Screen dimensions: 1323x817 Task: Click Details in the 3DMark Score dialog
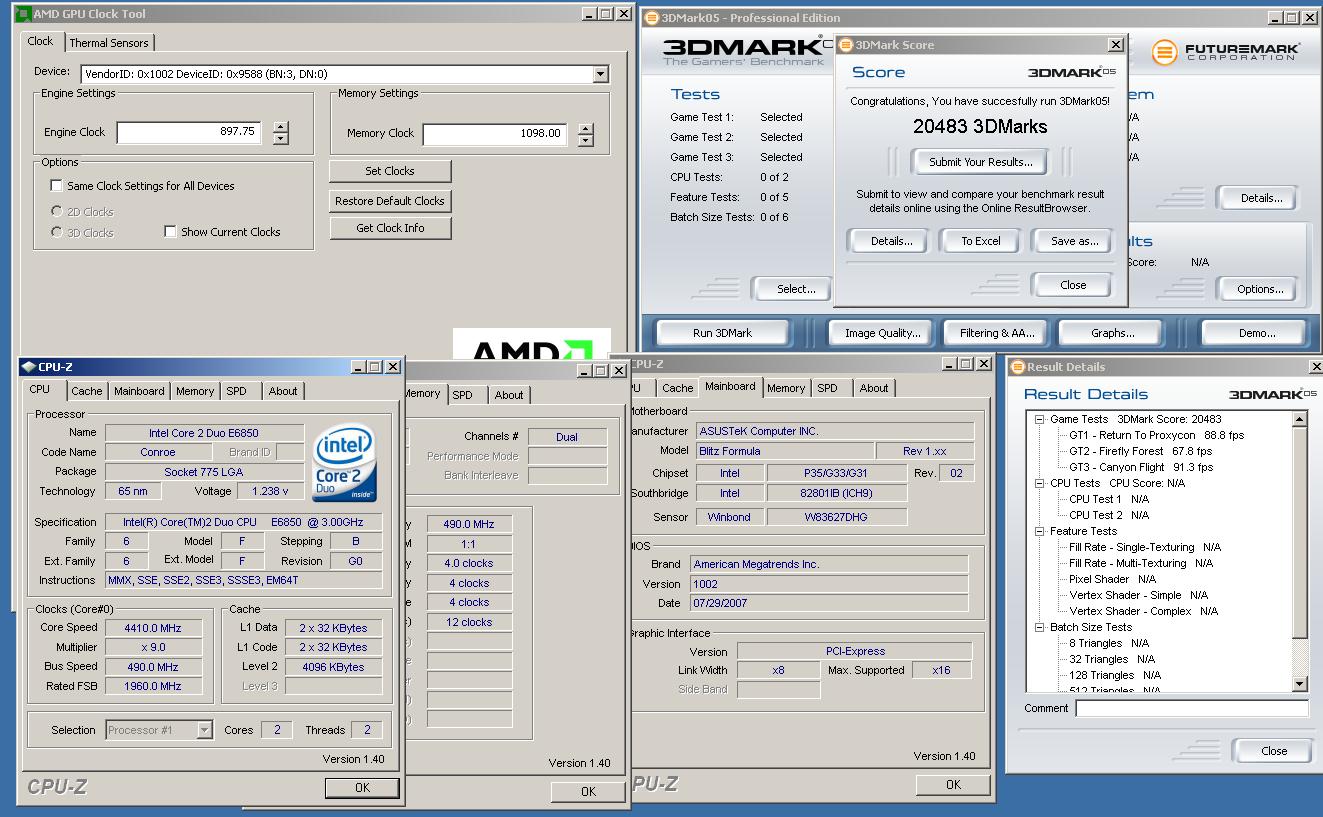tap(891, 241)
